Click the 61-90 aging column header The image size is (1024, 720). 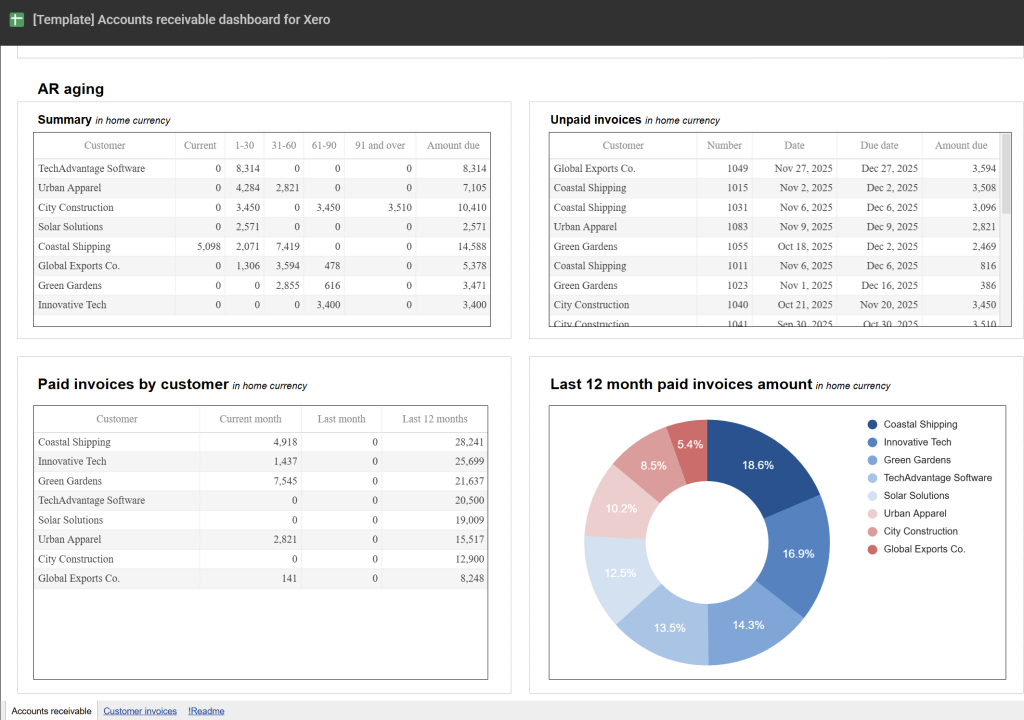(x=324, y=146)
